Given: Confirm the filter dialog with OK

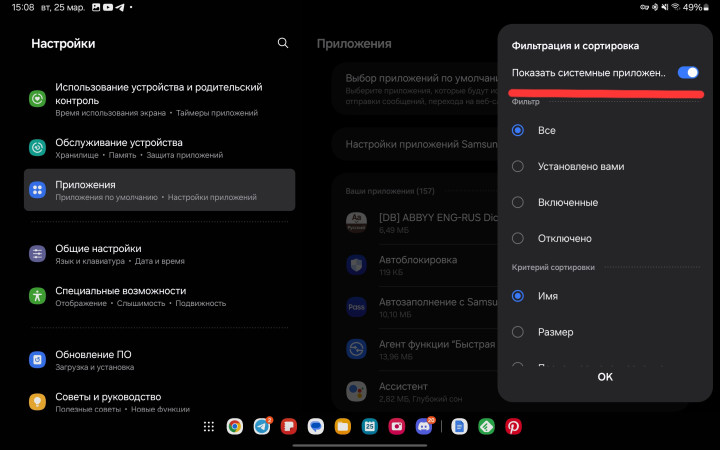Looking at the screenshot, I should (604, 377).
